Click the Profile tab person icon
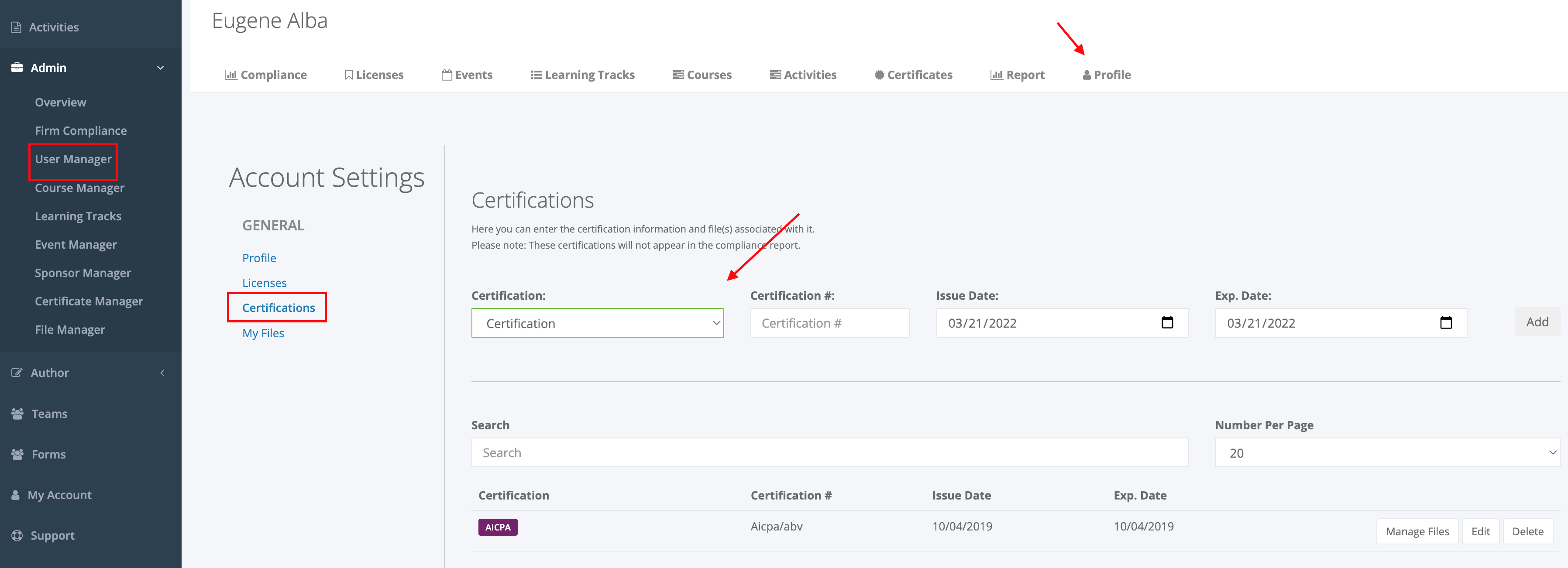This screenshot has width=1568, height=568. [x=1087, y=75]
